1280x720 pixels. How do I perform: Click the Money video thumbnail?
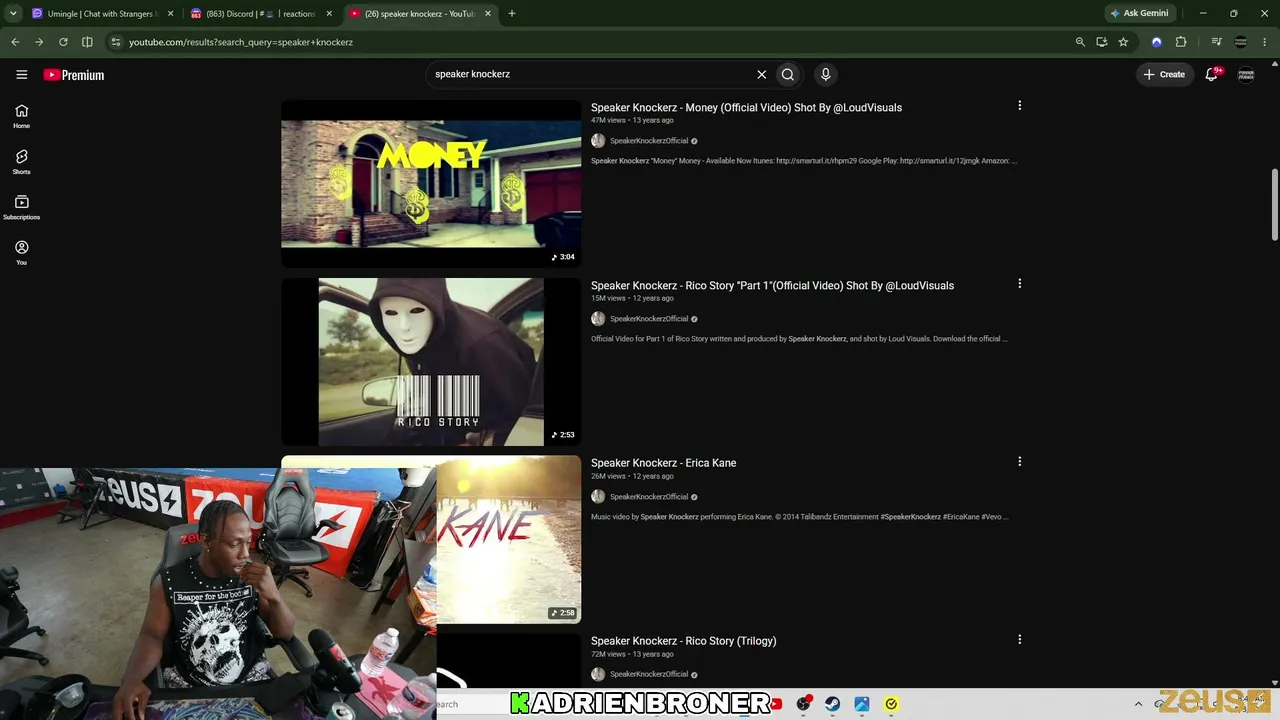coord(431,184)
